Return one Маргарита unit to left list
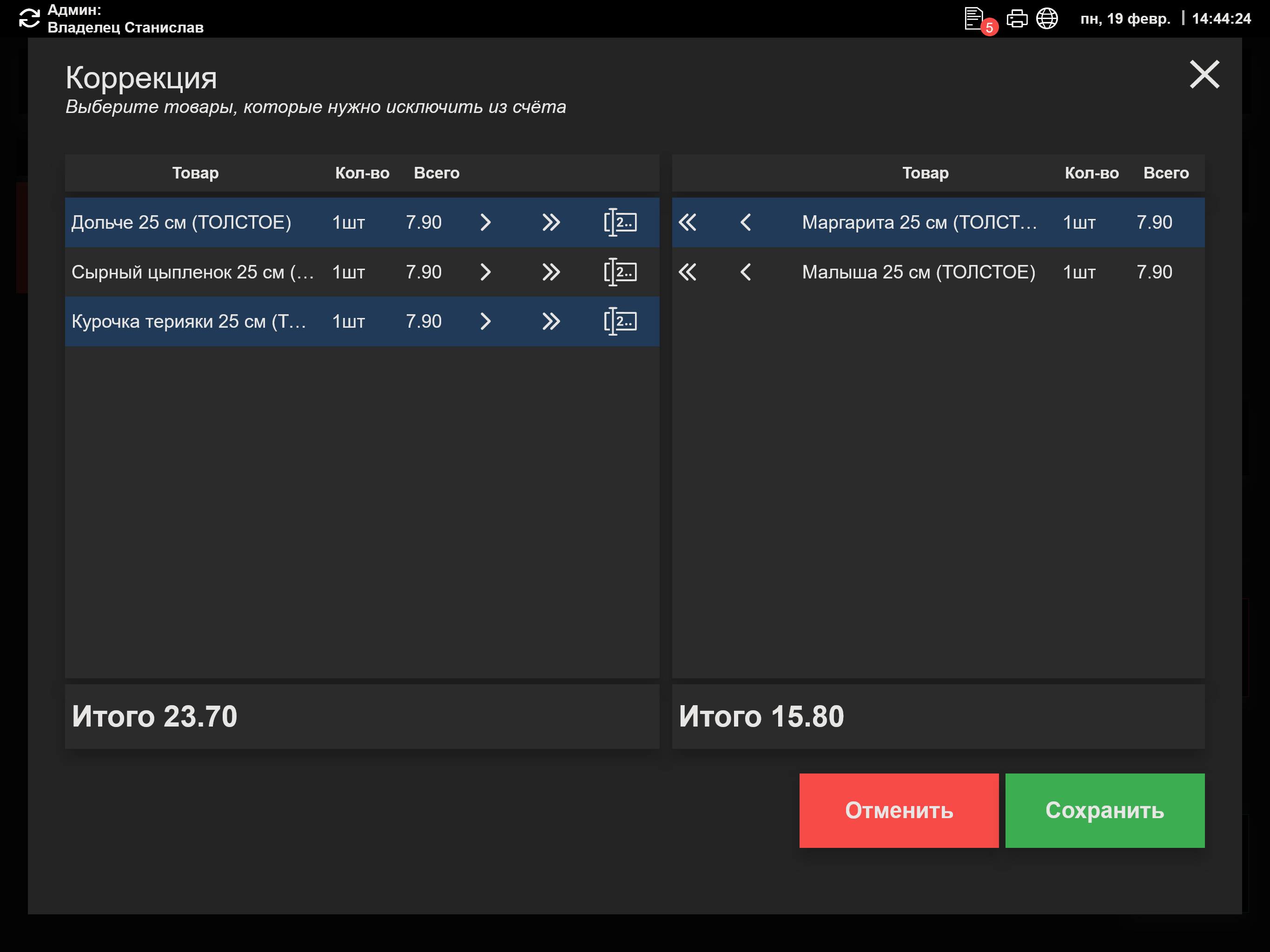 746,222
